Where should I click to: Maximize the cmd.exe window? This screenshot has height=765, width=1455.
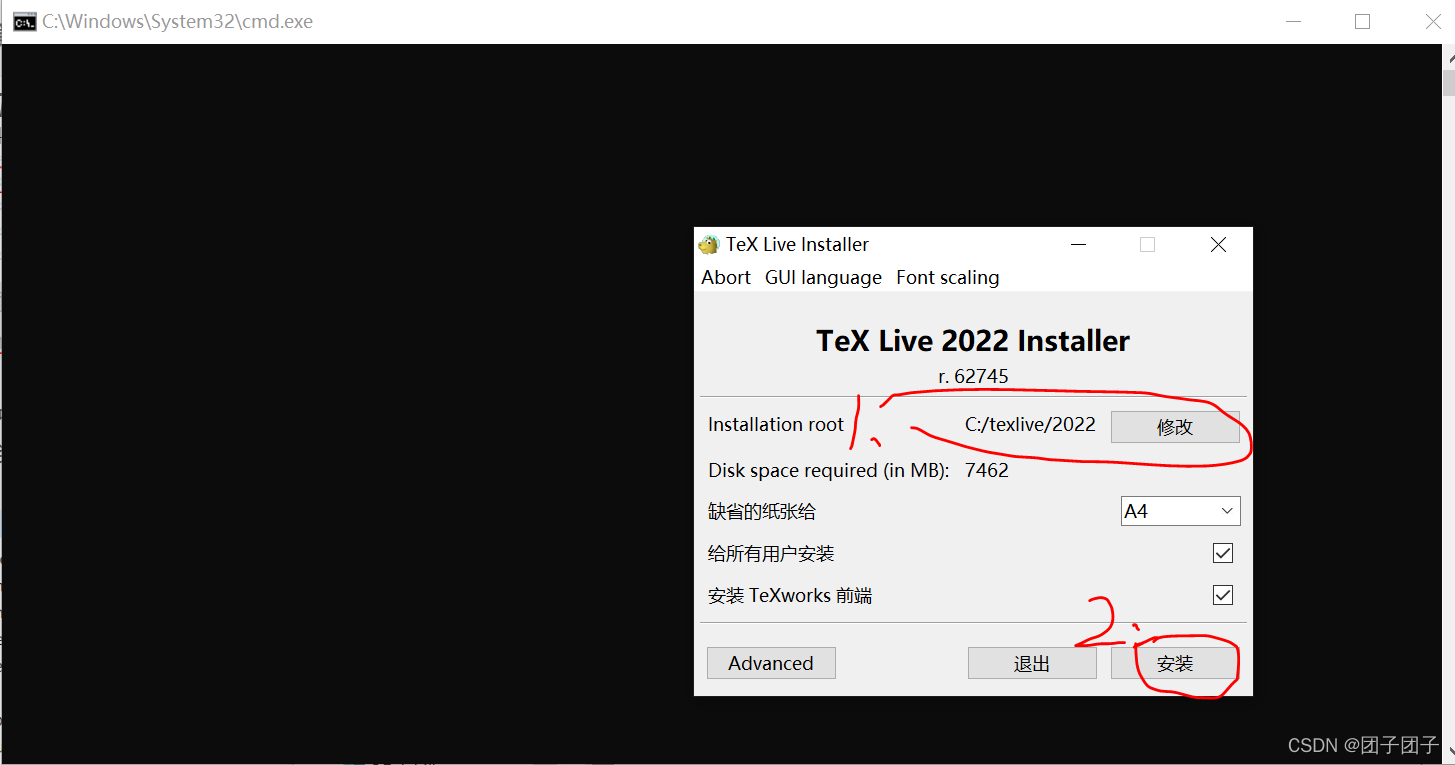[1362, 21]
